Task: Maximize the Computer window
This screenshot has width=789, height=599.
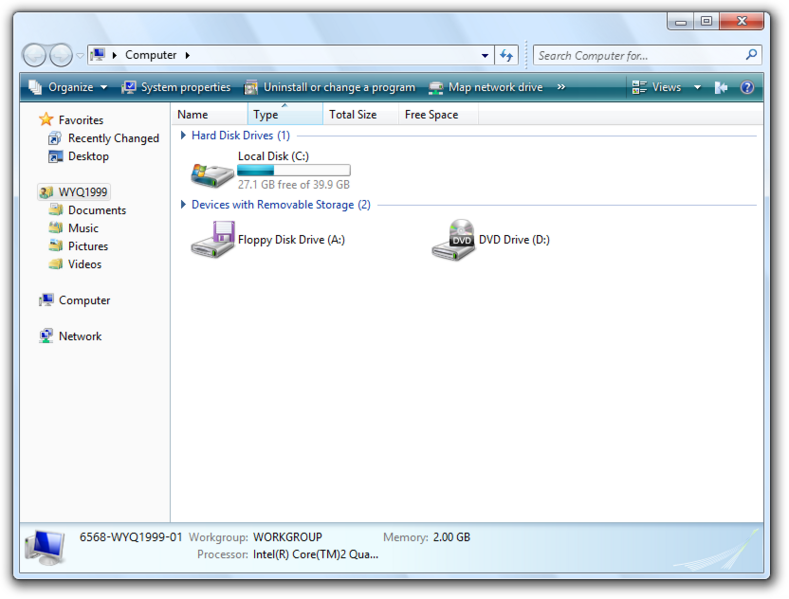Action: tap(706, 21)
